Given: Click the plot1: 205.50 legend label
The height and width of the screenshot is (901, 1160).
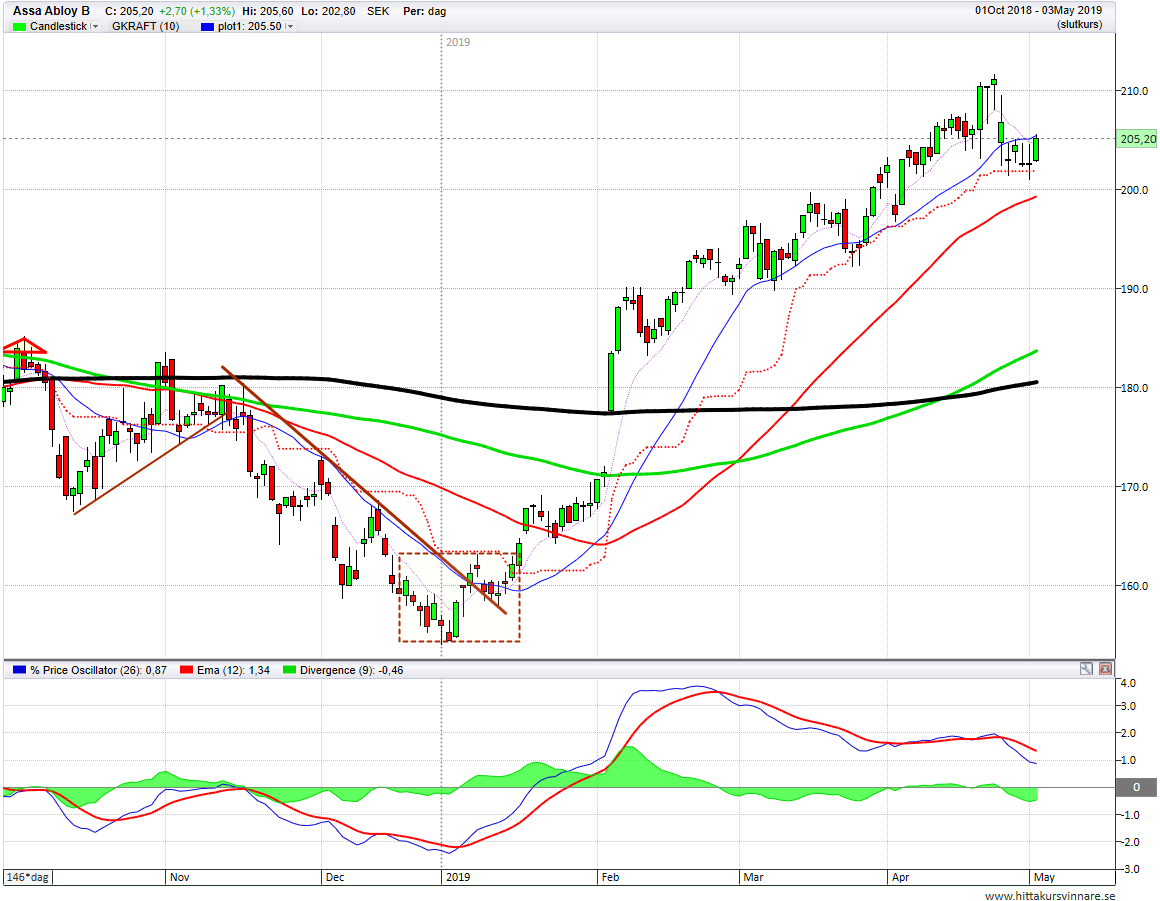Looking at the screenshot, I should click(x=249, y=27).
